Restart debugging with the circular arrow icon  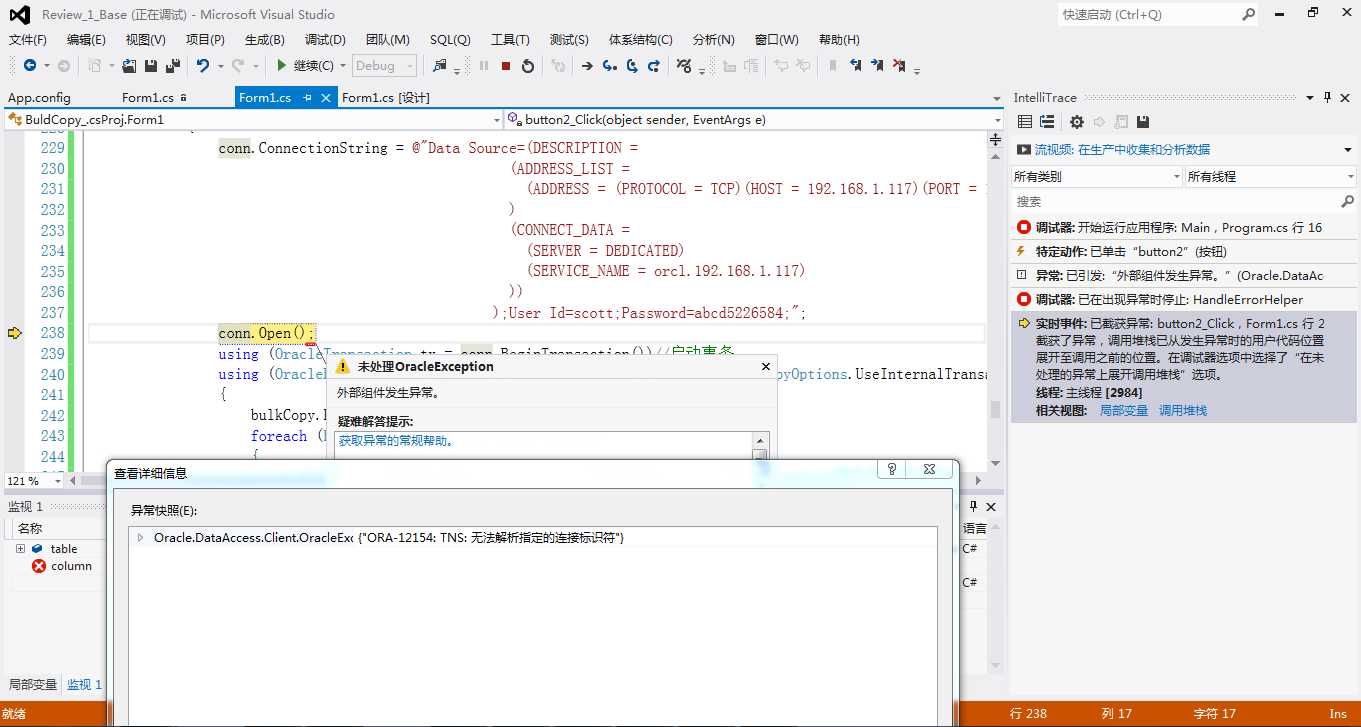tap(528, 66)
